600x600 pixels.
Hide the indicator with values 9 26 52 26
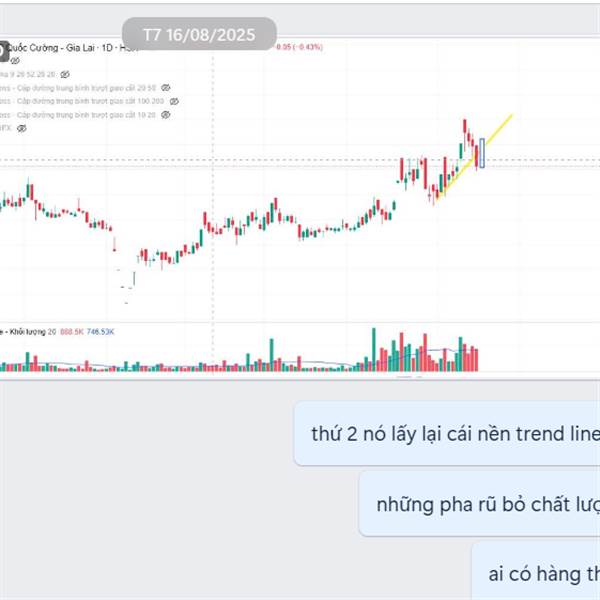65,74
